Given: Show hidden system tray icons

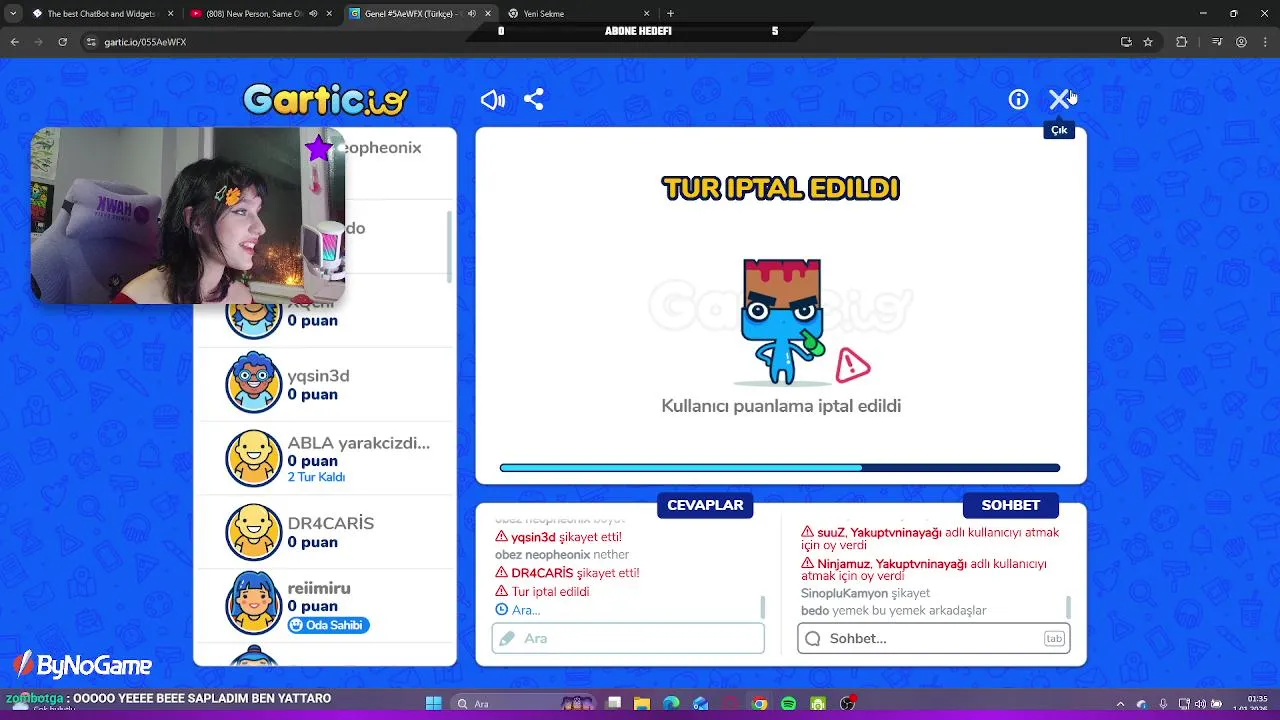Looking at the screenshot, I should tap(1120, 704).
